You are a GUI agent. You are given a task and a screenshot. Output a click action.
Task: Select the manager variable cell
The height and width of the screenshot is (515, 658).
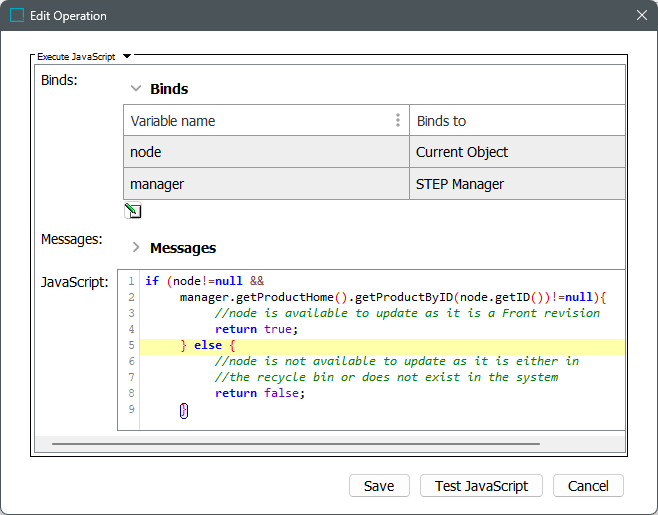[x=266, y=184]
